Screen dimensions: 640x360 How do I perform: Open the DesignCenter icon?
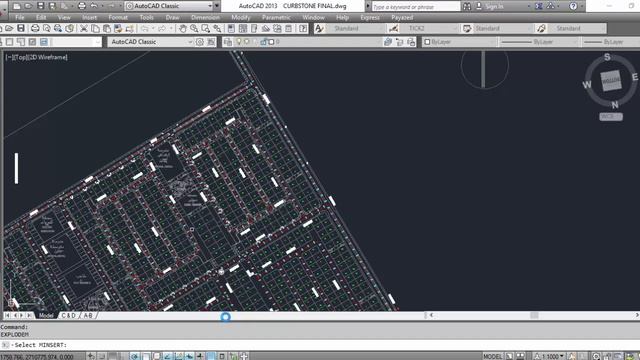point(243,28)
